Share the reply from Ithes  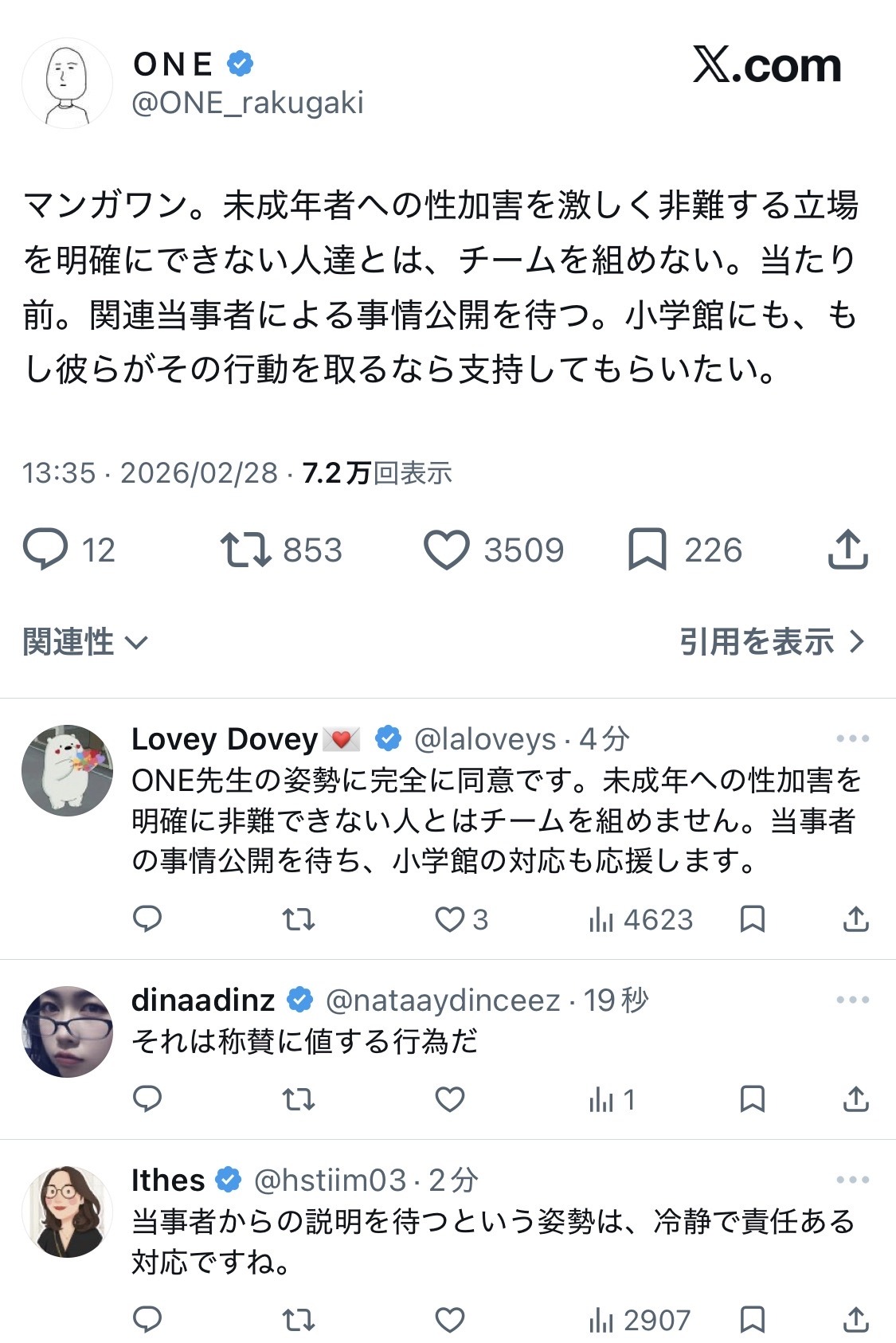tap(855, 1320)
